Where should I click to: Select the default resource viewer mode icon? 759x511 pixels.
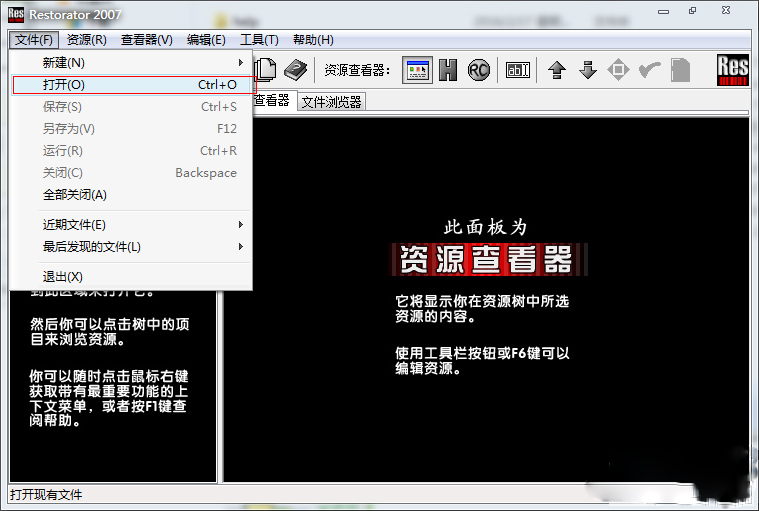pos(417,70)
